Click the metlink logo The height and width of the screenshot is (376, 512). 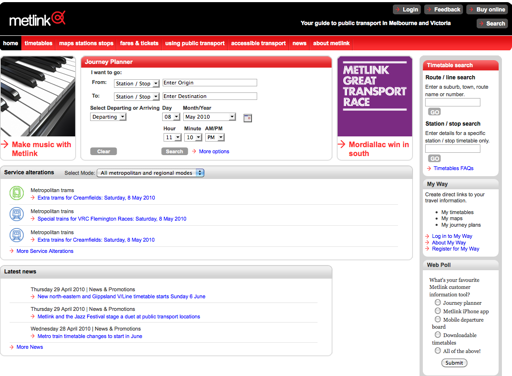click(37, 19)
